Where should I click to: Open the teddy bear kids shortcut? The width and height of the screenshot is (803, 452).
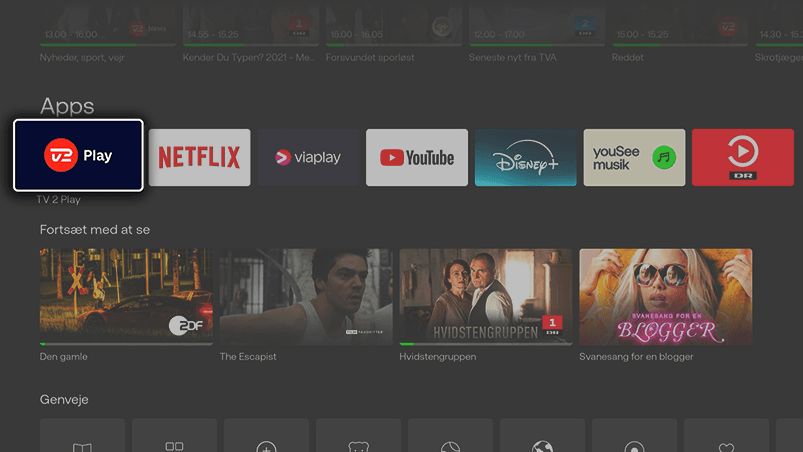tap(358, 436)
